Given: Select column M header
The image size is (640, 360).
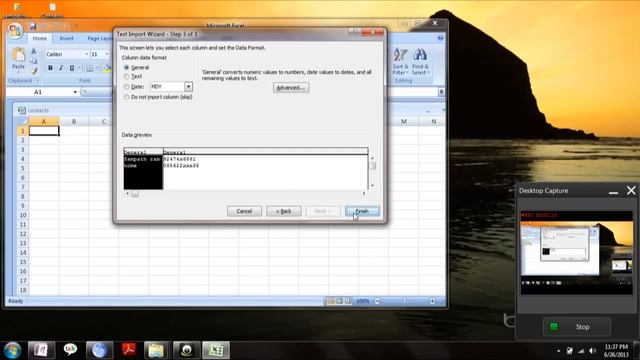Looking at the screenshot, I should coord(404,121).
